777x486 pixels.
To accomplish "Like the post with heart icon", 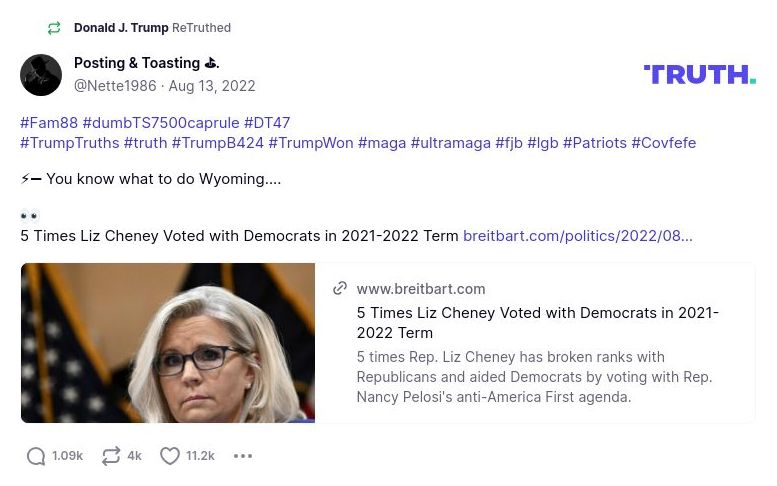I will (170, 456).
